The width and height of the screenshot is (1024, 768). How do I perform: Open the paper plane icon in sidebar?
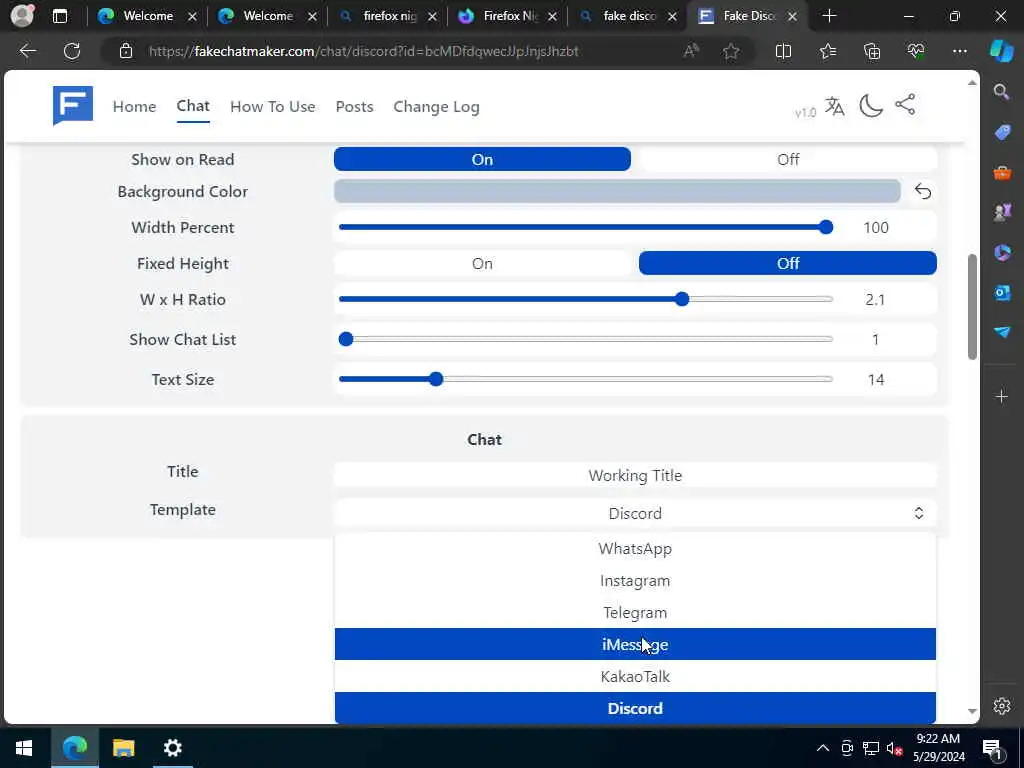[1002, 332]
